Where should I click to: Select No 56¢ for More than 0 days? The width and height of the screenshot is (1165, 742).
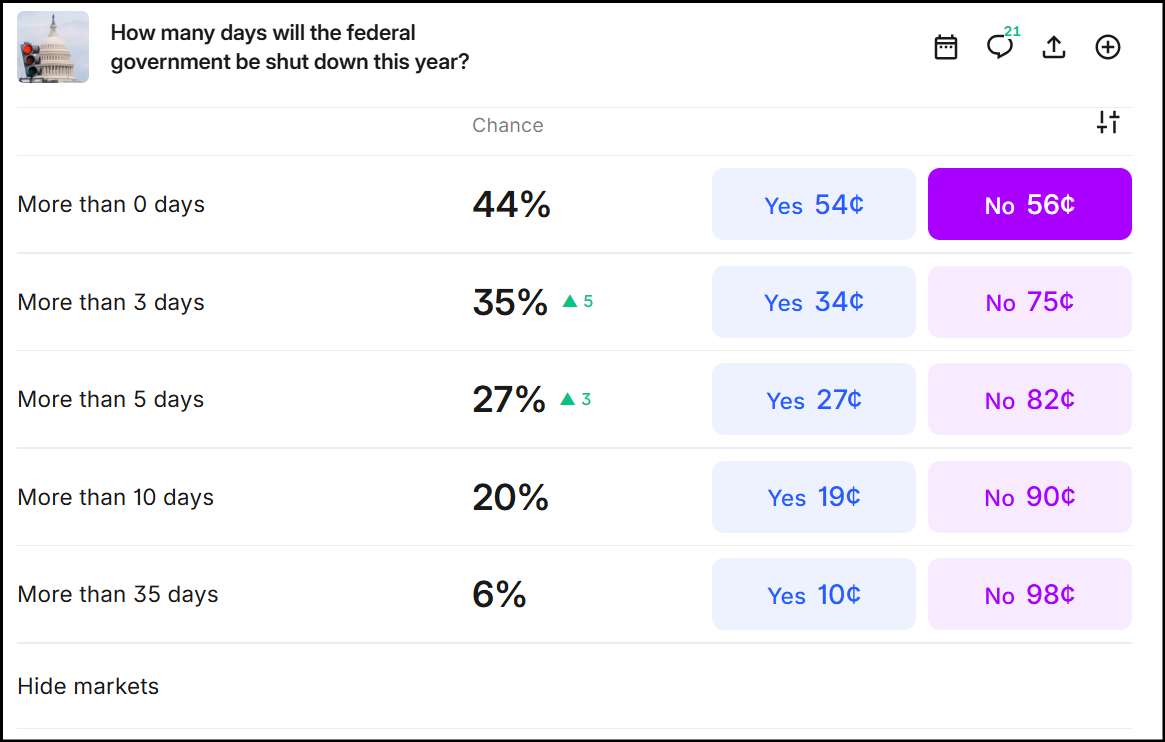pyautogui.click(x=1029, y=204)
